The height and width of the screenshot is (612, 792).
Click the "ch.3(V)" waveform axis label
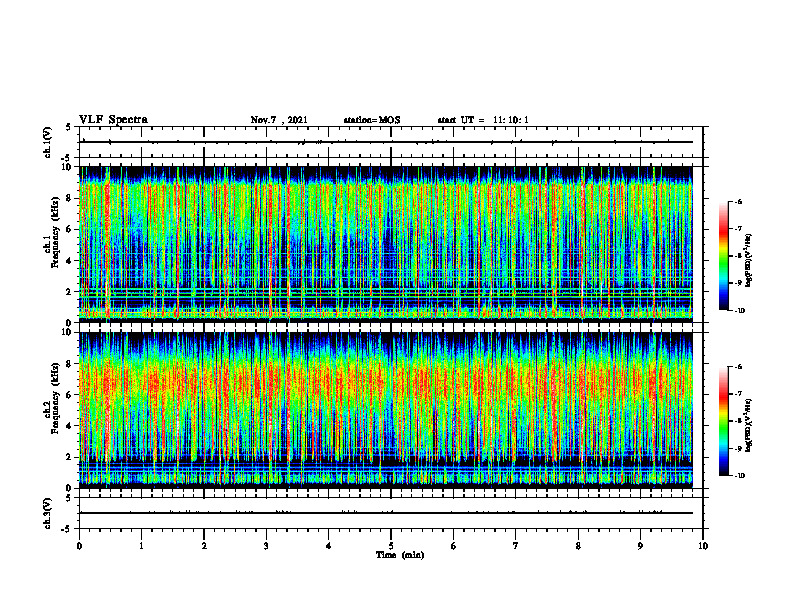coord(48,514)
